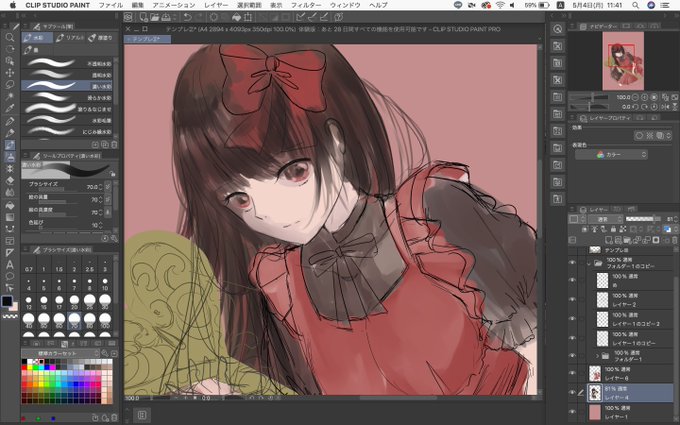Open the blending mode 通常 dropdown
The height and width of the screenshot is (425, 680).
605,219
